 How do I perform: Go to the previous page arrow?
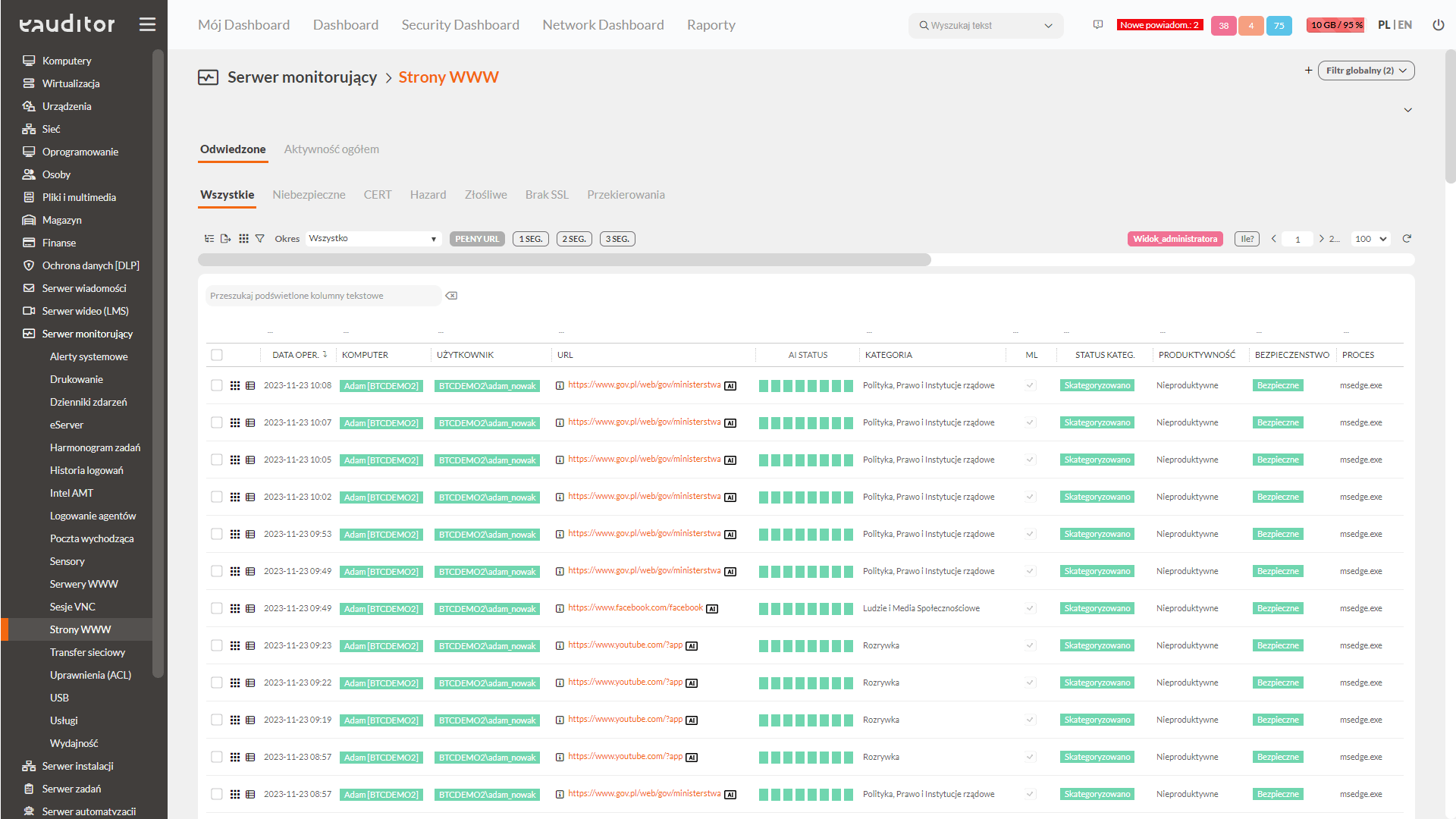pos(1274,239)
